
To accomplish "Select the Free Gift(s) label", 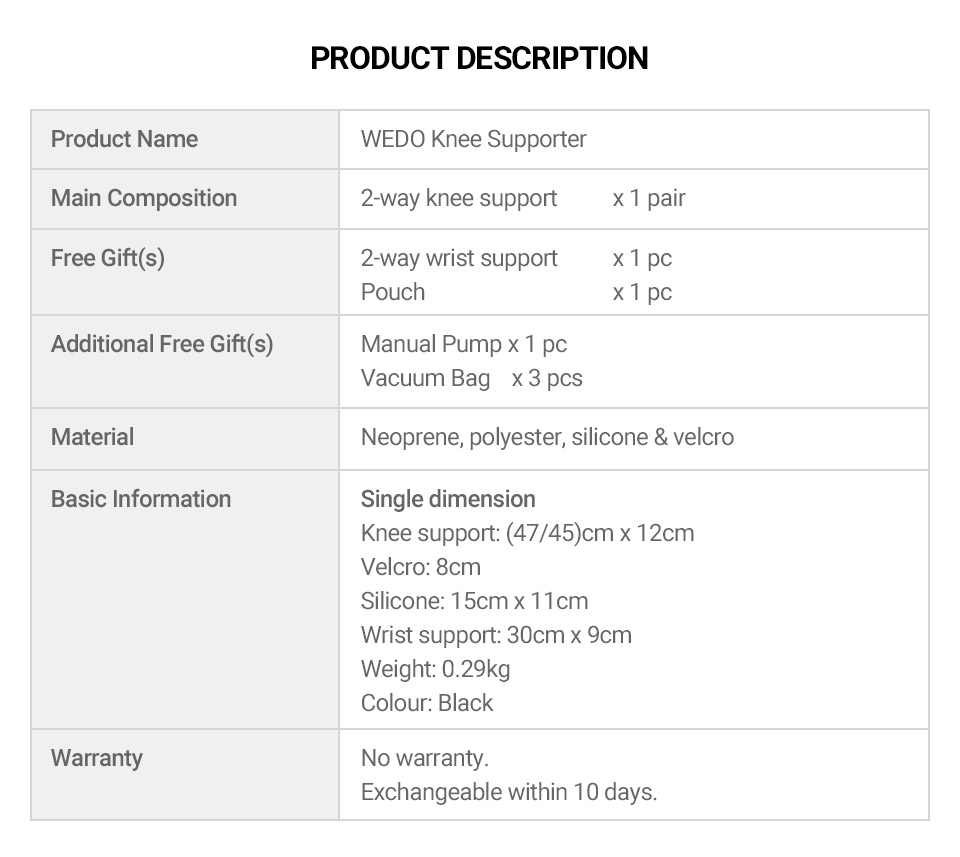I will tap(108, 258).
